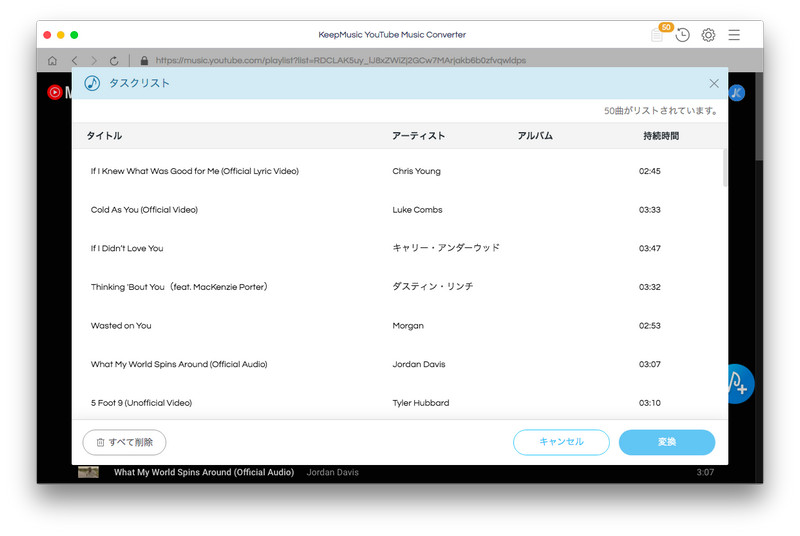Select the 'If I Didn't Love You' title

tap(127, 248)
